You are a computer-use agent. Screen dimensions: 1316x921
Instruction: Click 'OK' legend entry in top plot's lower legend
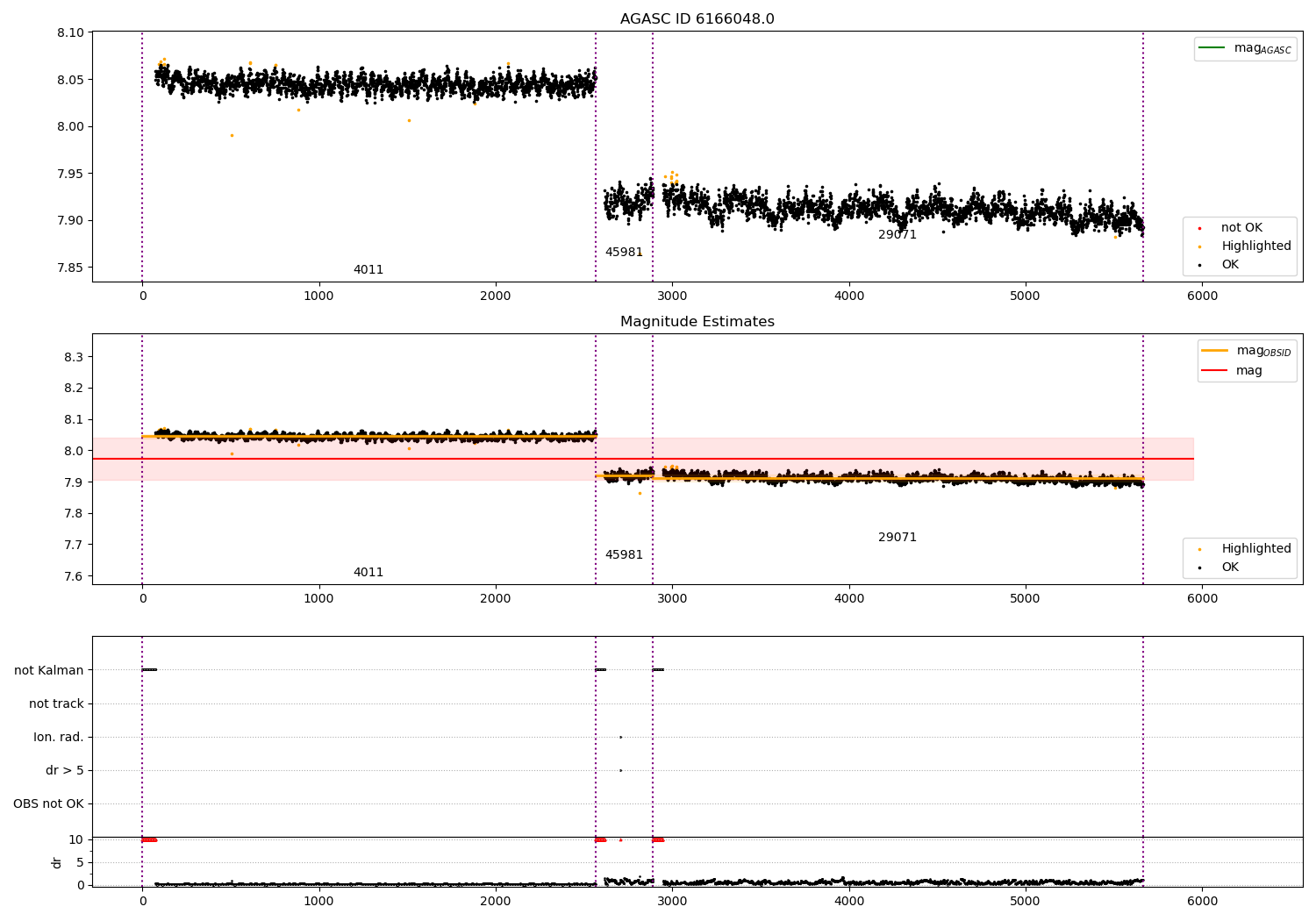click(1219, 265)
